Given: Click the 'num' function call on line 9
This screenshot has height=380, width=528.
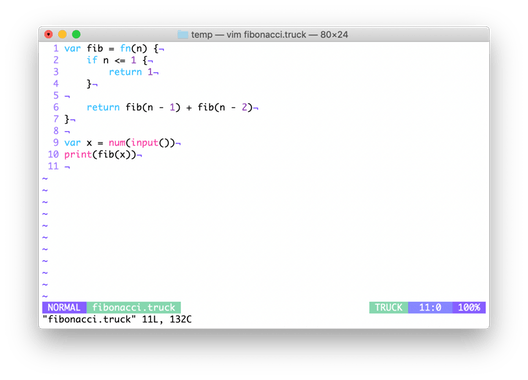Looking at the screenshot, I should click(x=117, y=143).
